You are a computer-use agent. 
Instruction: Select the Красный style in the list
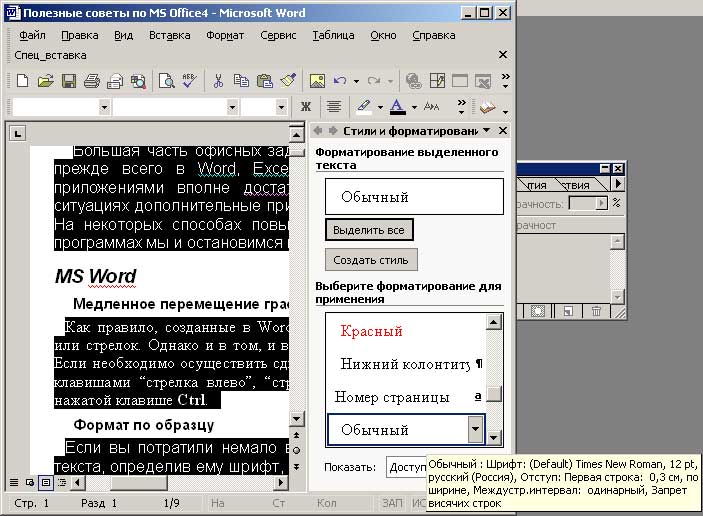[x=371, y=331]
